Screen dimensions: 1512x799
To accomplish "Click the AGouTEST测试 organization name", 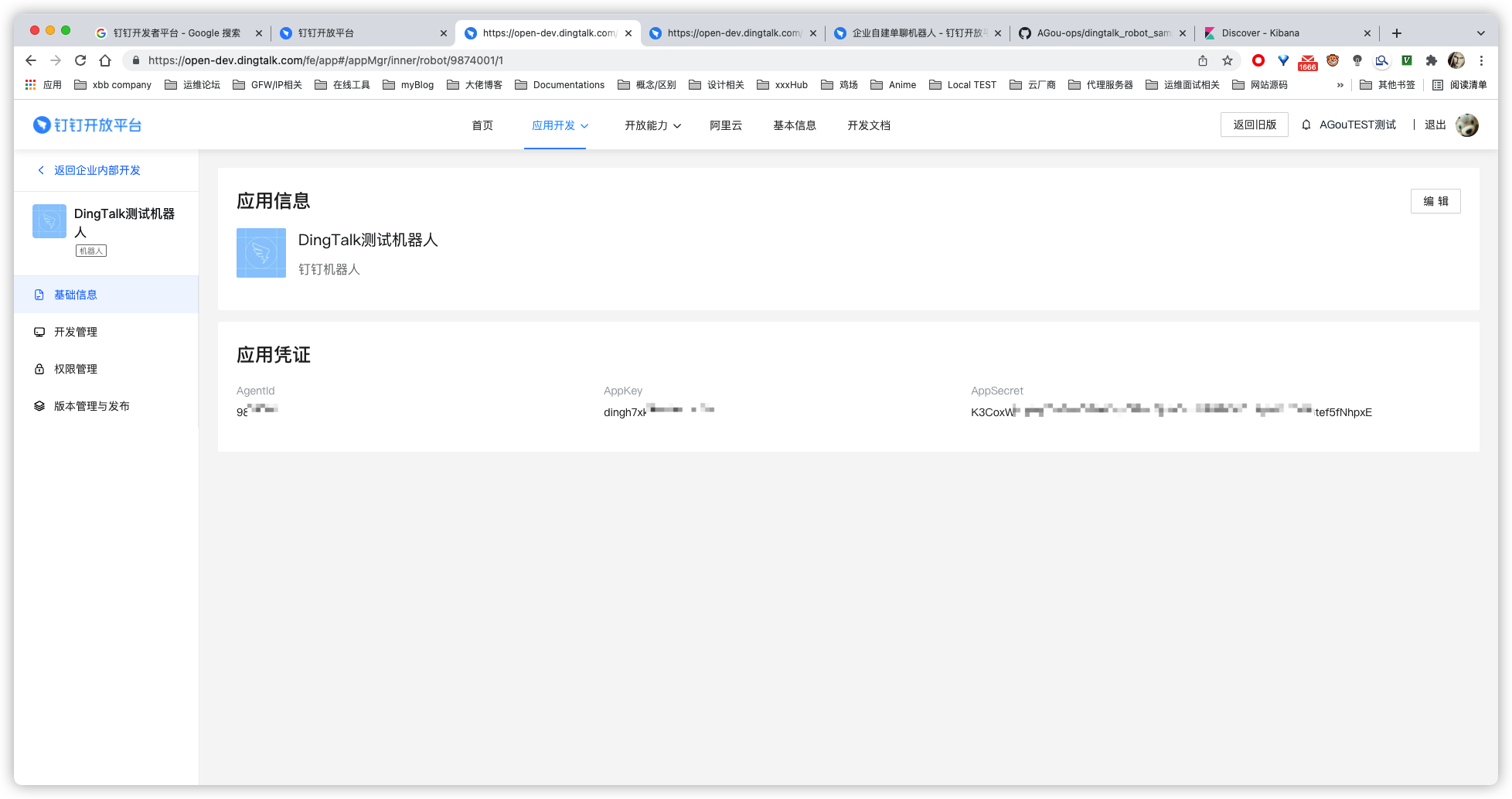I will pyautogui.click(x=1358, y=125).
